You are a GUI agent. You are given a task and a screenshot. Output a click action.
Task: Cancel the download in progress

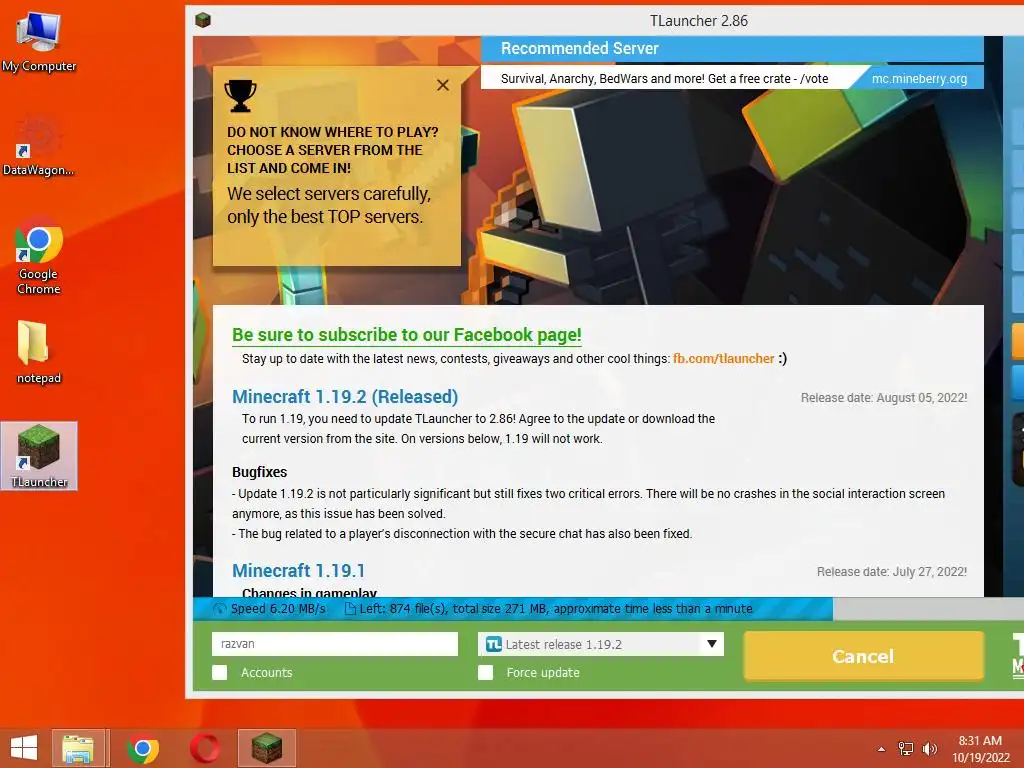(x=863, y=656)
